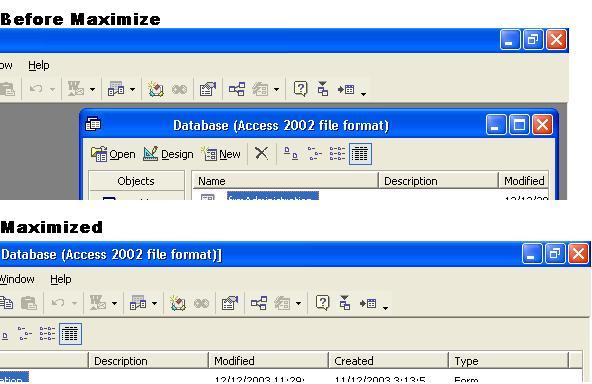Screen dimensions: 592x384
Task: Click Analyze icon in Maximized toolbar
Action: tap(138, 303)
